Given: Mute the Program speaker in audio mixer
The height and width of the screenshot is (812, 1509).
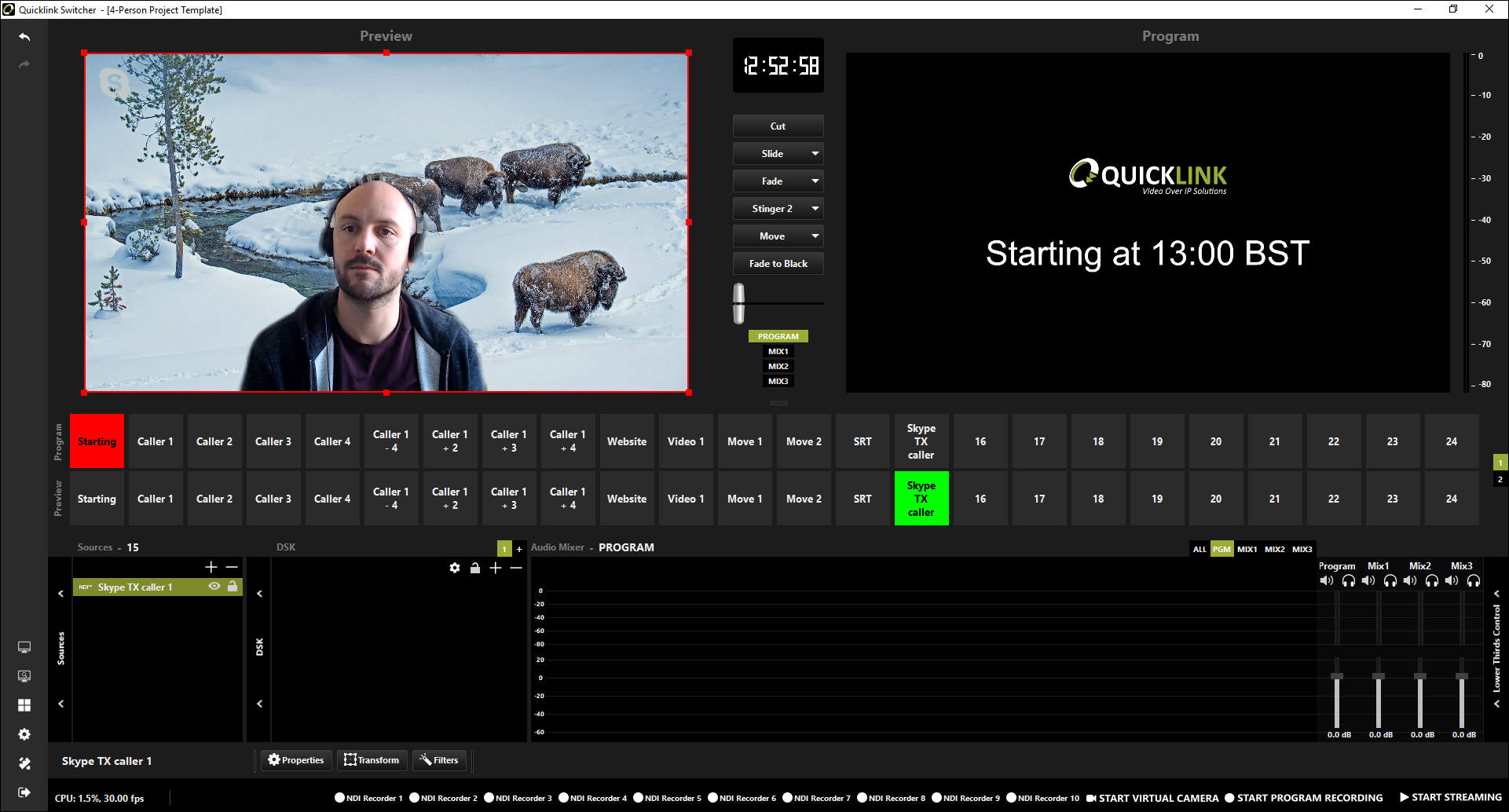Looking at the screenshot, I should click(1327, 581).
